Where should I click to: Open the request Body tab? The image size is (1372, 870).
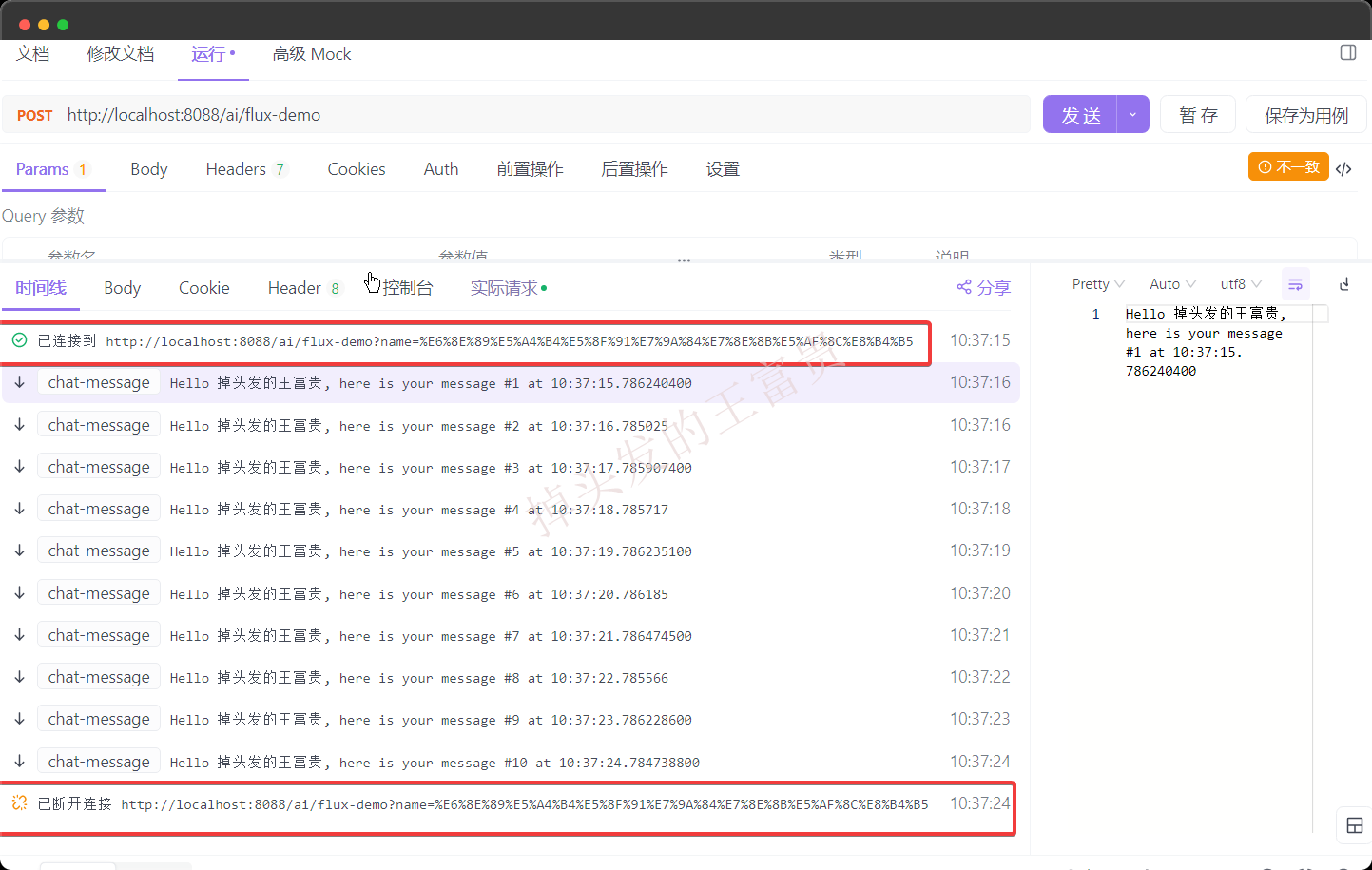coord(149,169)
